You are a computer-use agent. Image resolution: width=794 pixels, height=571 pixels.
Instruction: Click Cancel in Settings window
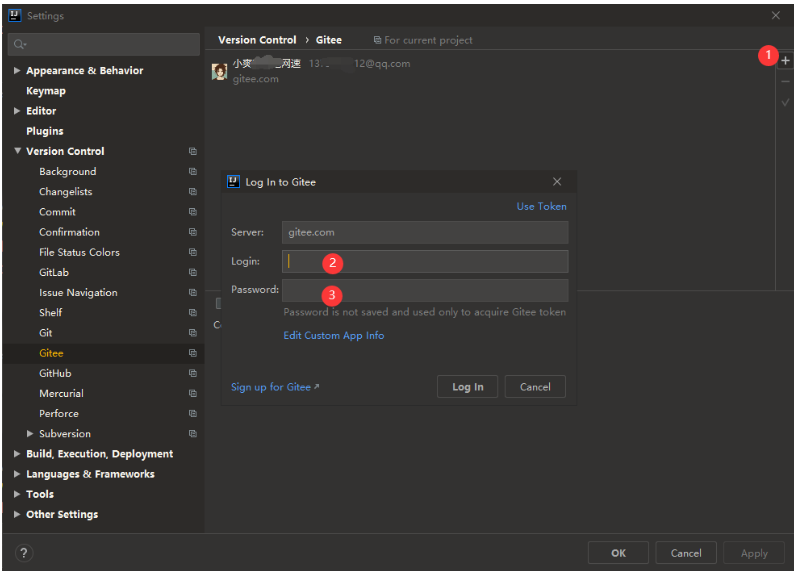686,553
